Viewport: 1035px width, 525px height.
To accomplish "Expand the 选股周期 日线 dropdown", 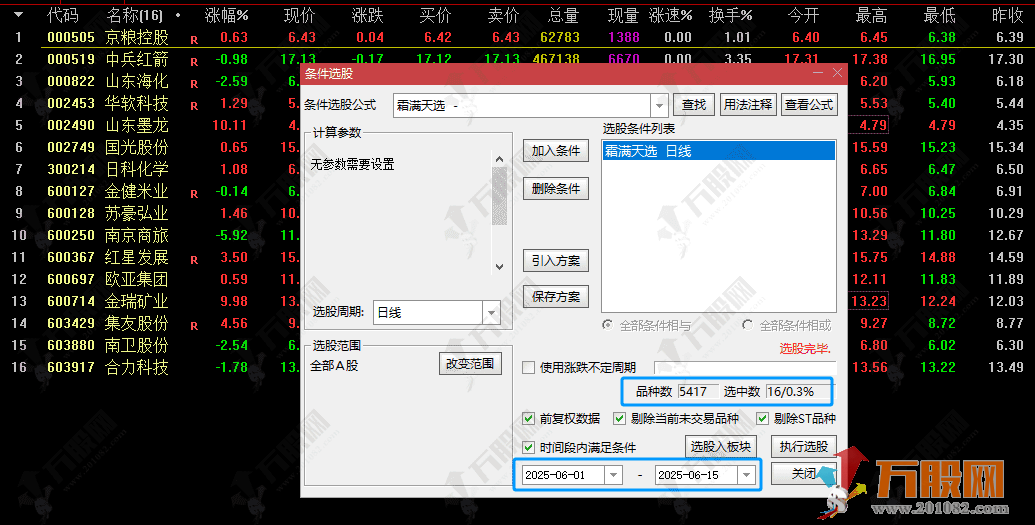I will tap(491, 312).
